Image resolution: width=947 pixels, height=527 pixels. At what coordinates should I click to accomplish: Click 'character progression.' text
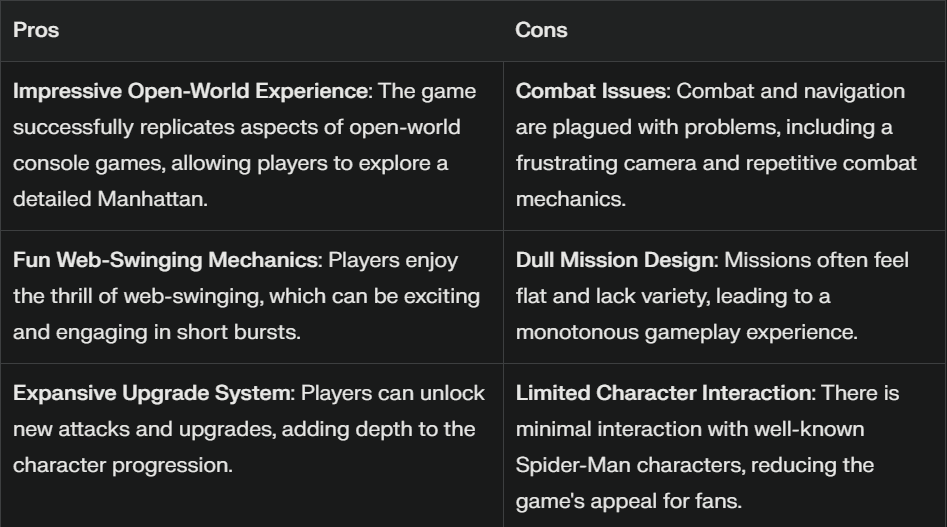123,465
